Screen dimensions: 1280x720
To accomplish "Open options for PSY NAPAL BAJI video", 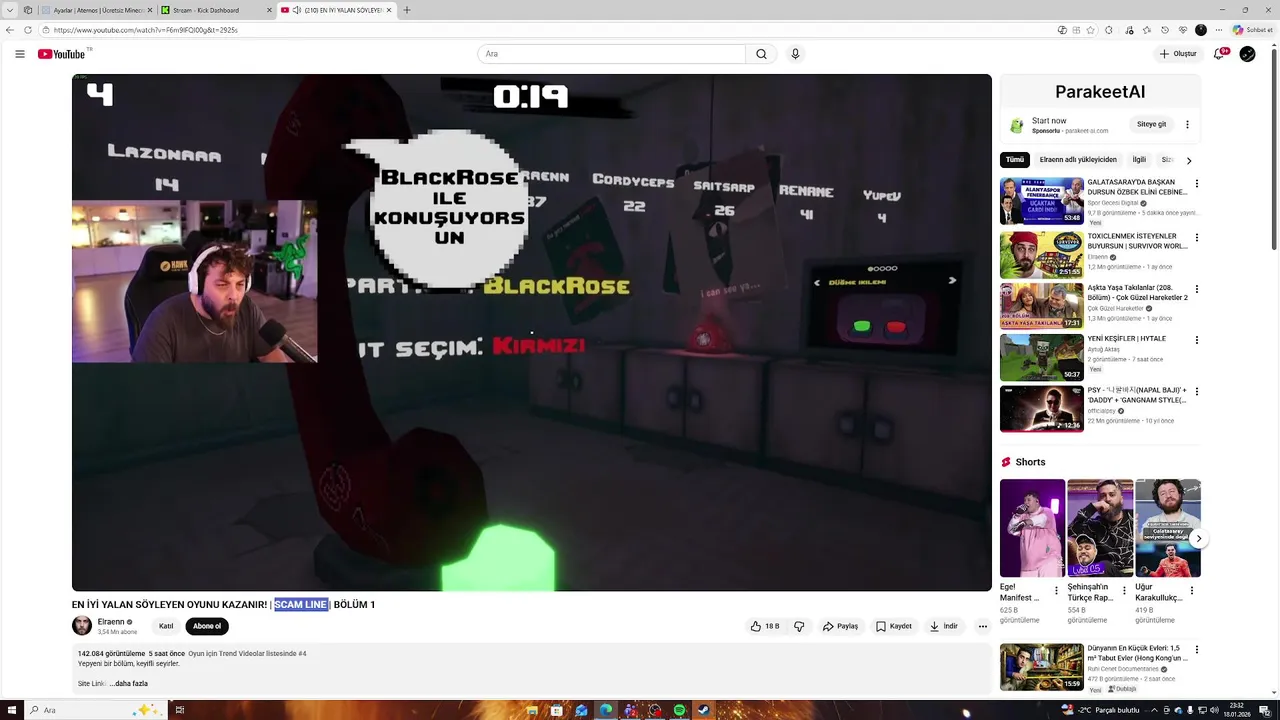I will [1196, 392].
